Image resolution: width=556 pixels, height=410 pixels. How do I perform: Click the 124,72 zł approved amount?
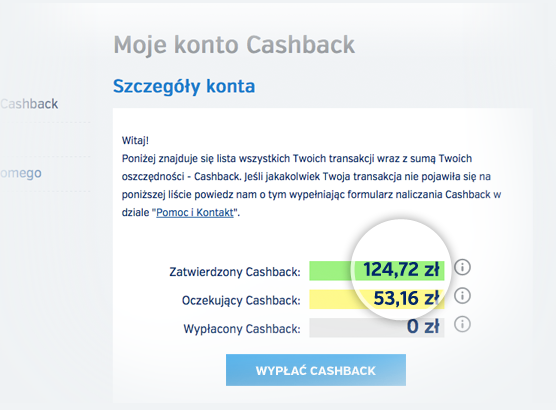pyautogui.click(x=401, y=270)
